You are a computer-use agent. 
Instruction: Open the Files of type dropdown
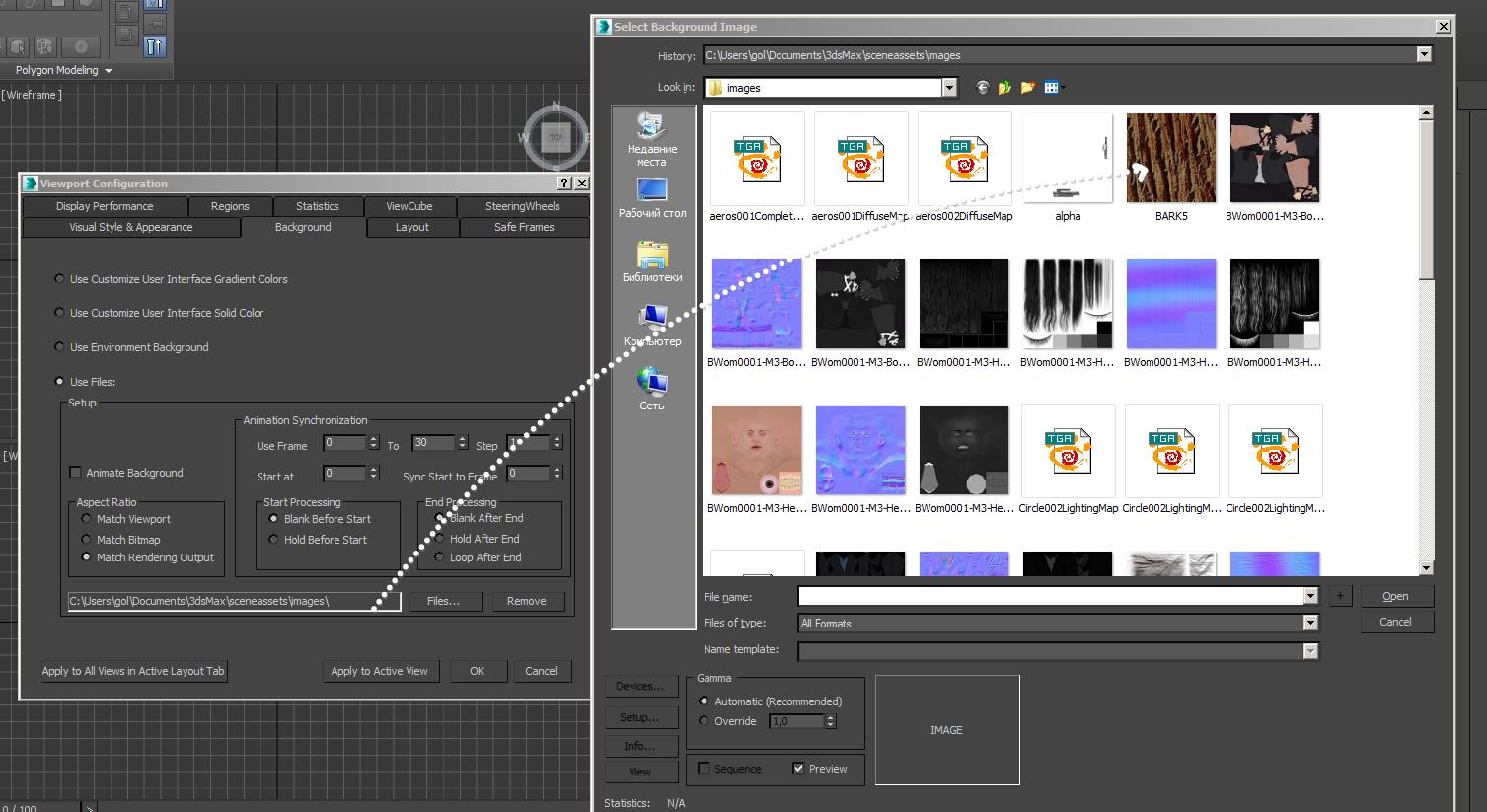click(x=1310, y=623)
